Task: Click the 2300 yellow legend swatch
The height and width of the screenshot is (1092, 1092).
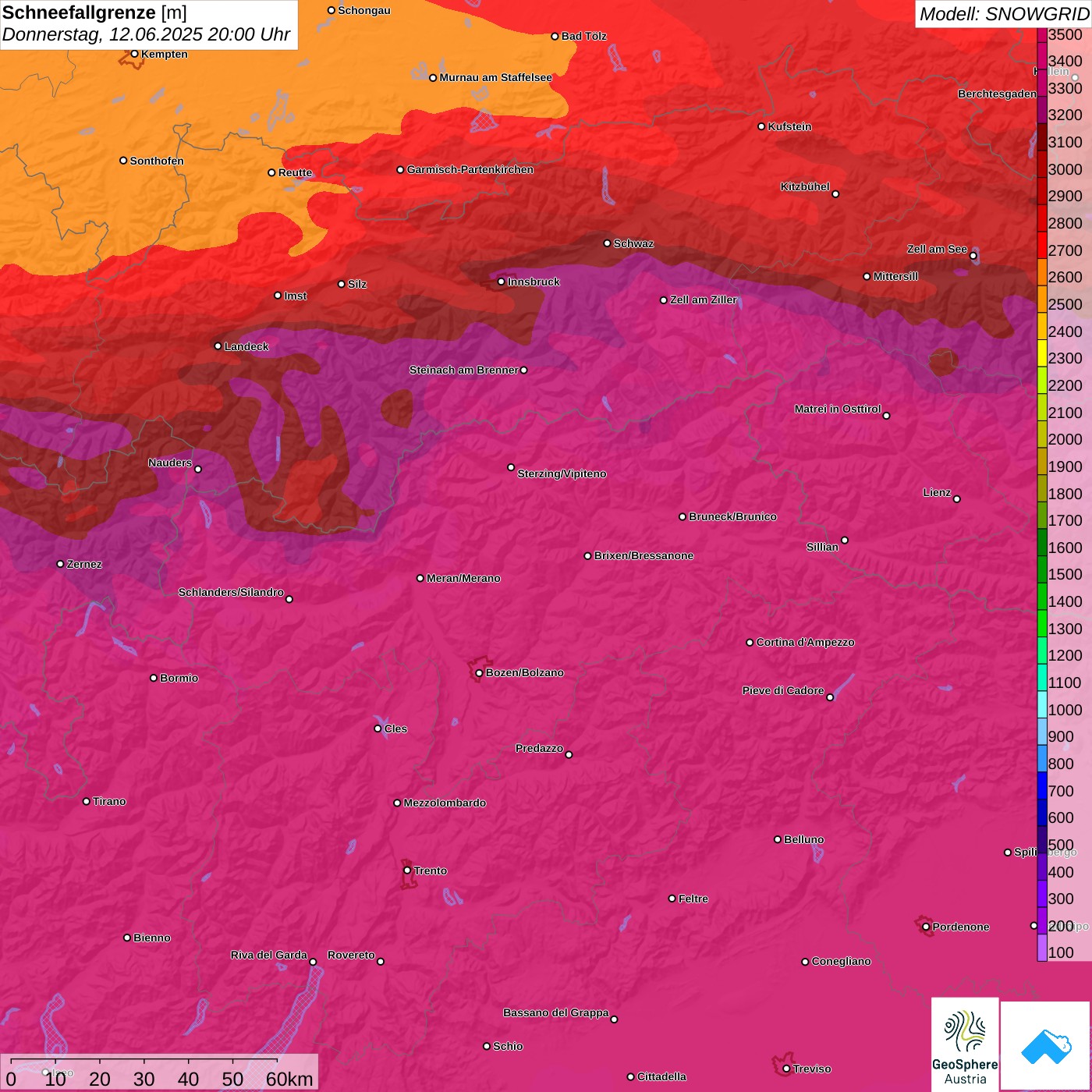Action: (x=1042, y=353)
